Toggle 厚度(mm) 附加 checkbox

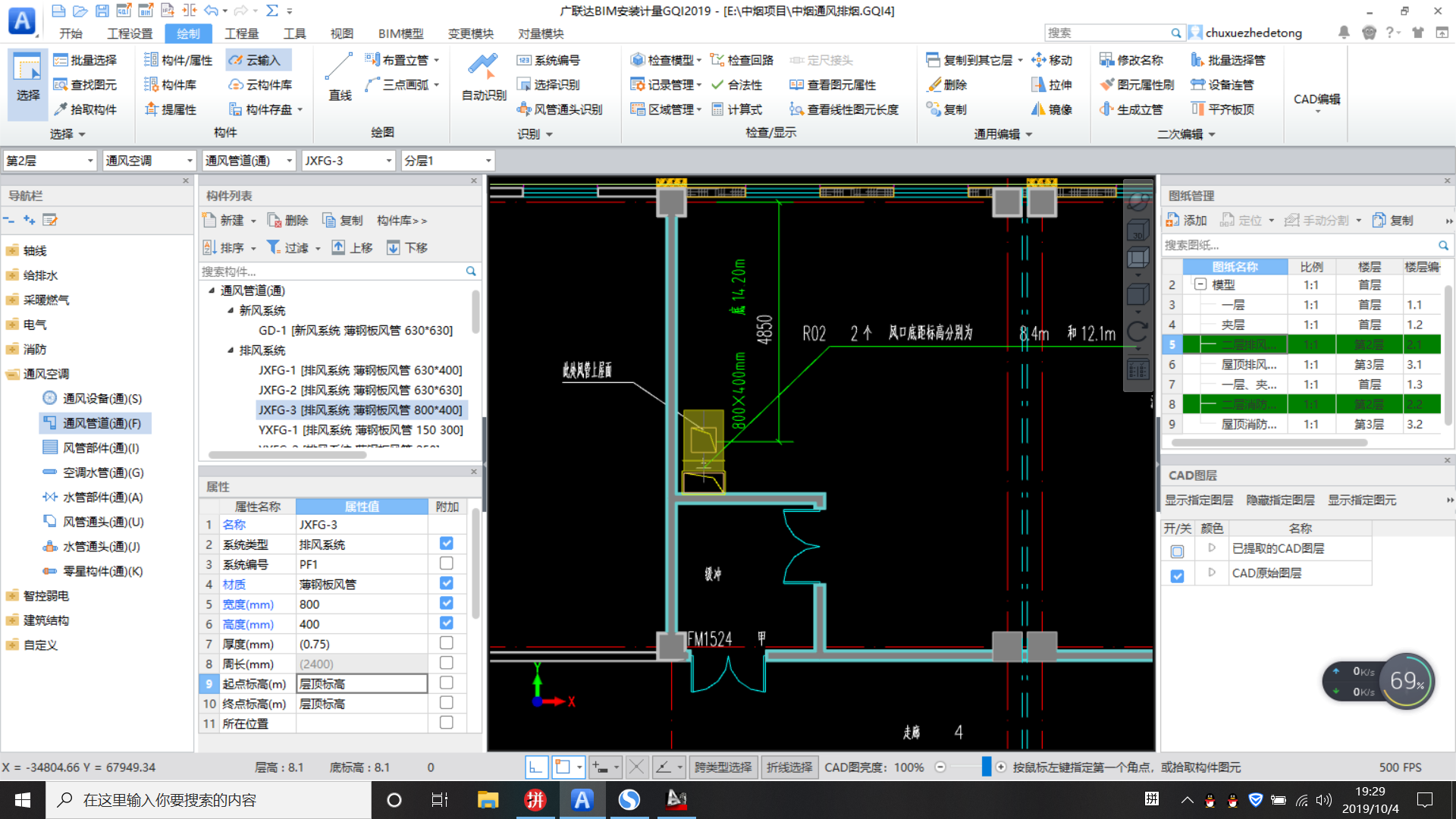coord(447,643)
